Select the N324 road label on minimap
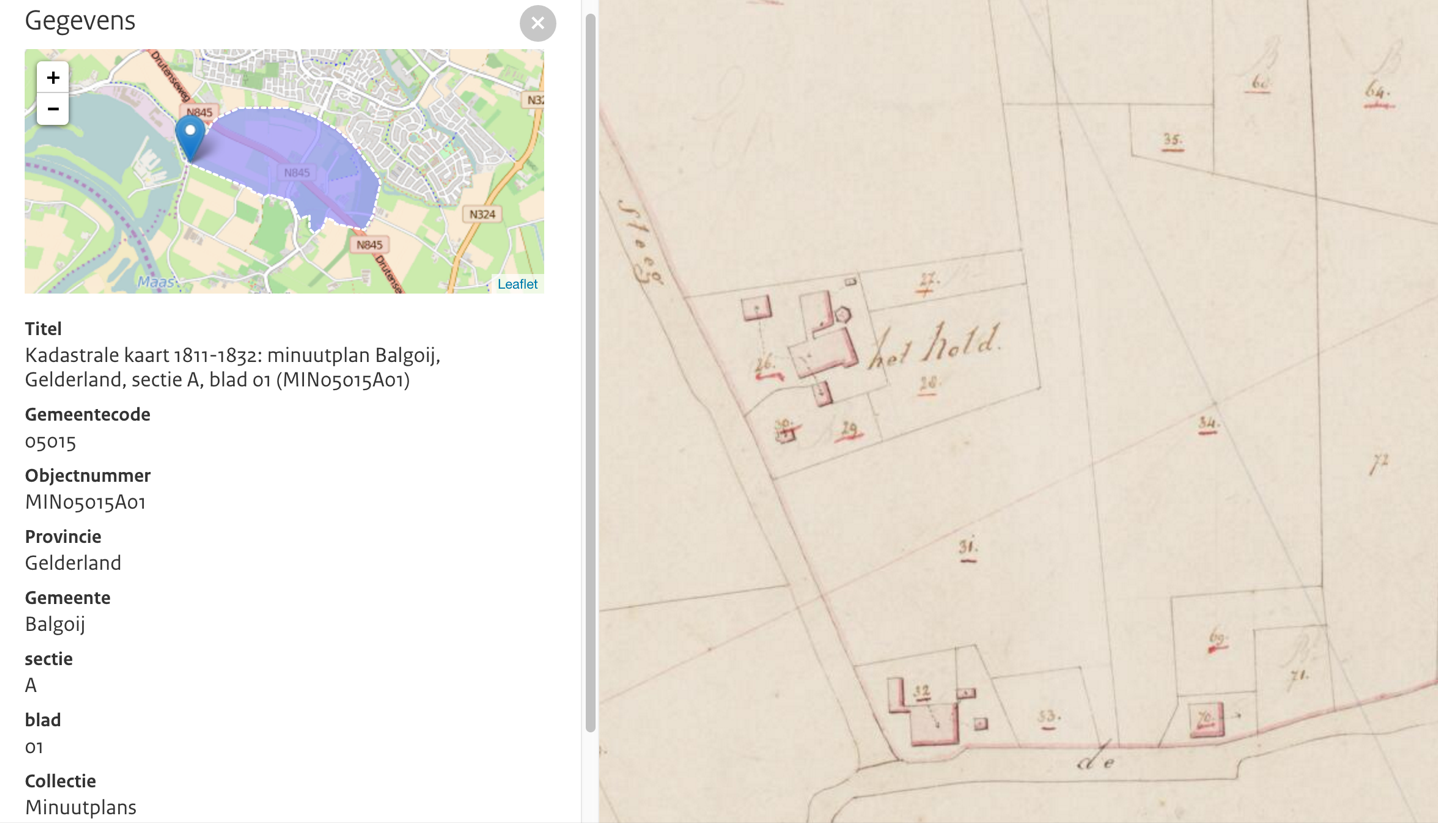The image size is (1438, 823). 481,214
